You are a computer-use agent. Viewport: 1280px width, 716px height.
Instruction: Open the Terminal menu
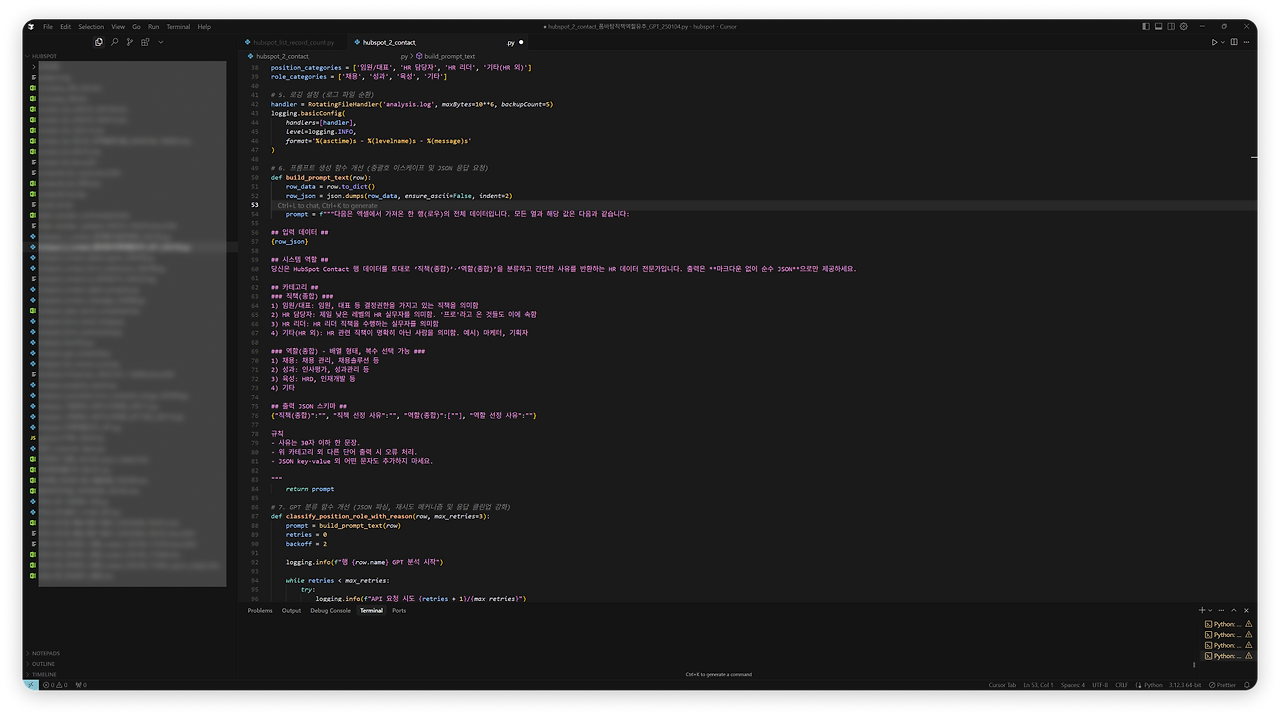click(x=178, y=26)
